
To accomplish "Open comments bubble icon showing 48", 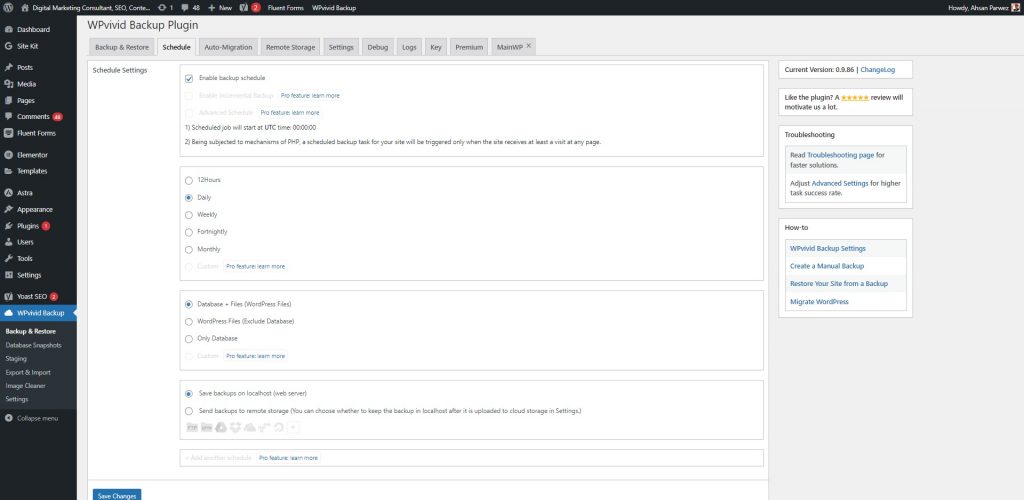I will click(185, 8).
